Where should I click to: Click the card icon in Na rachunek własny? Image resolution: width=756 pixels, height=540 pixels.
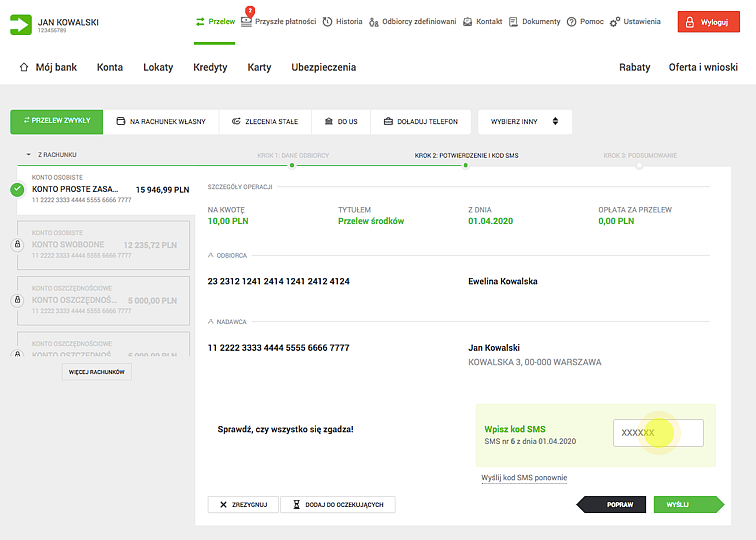point(121,121)
